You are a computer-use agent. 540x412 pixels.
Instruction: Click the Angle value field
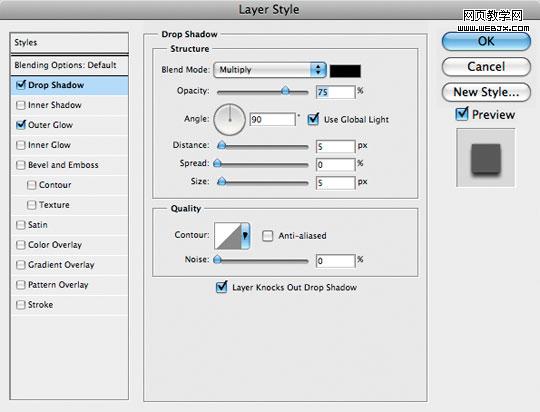[272, 120]
